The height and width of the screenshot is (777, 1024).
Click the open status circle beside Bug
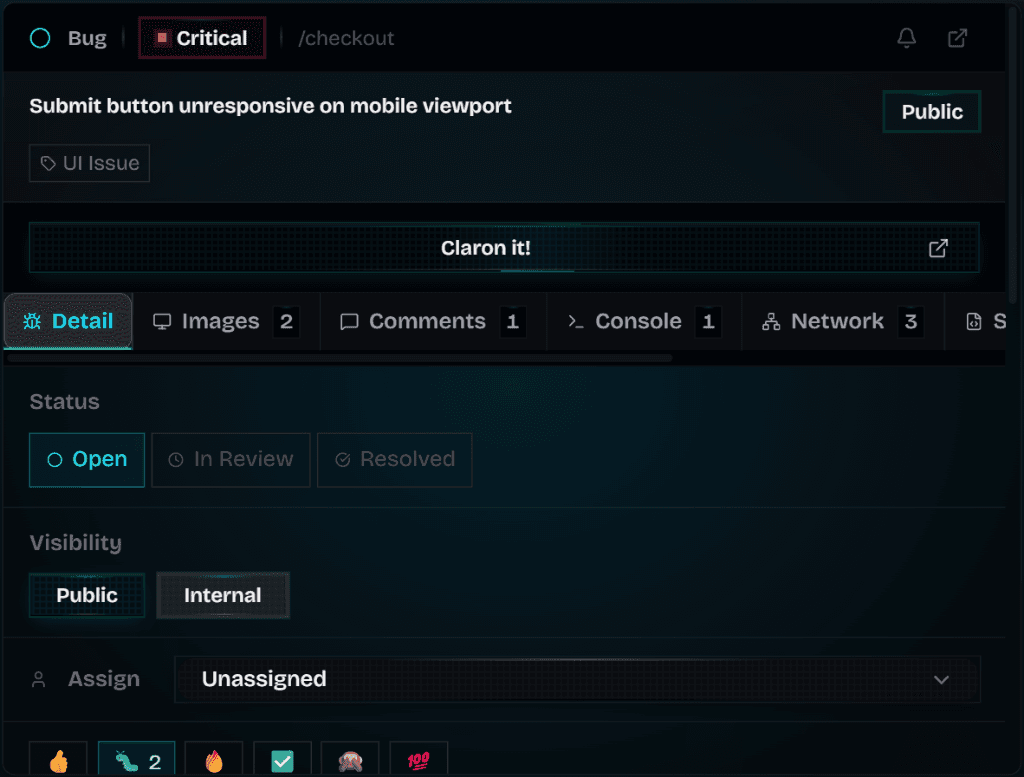tap(40, 38)
